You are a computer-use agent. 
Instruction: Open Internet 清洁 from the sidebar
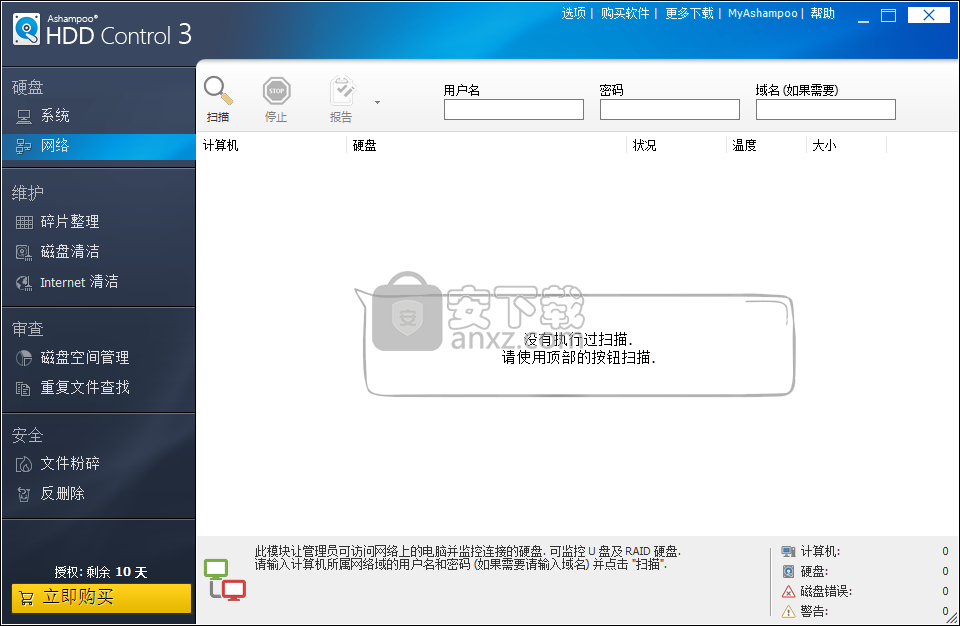(99, 282)
